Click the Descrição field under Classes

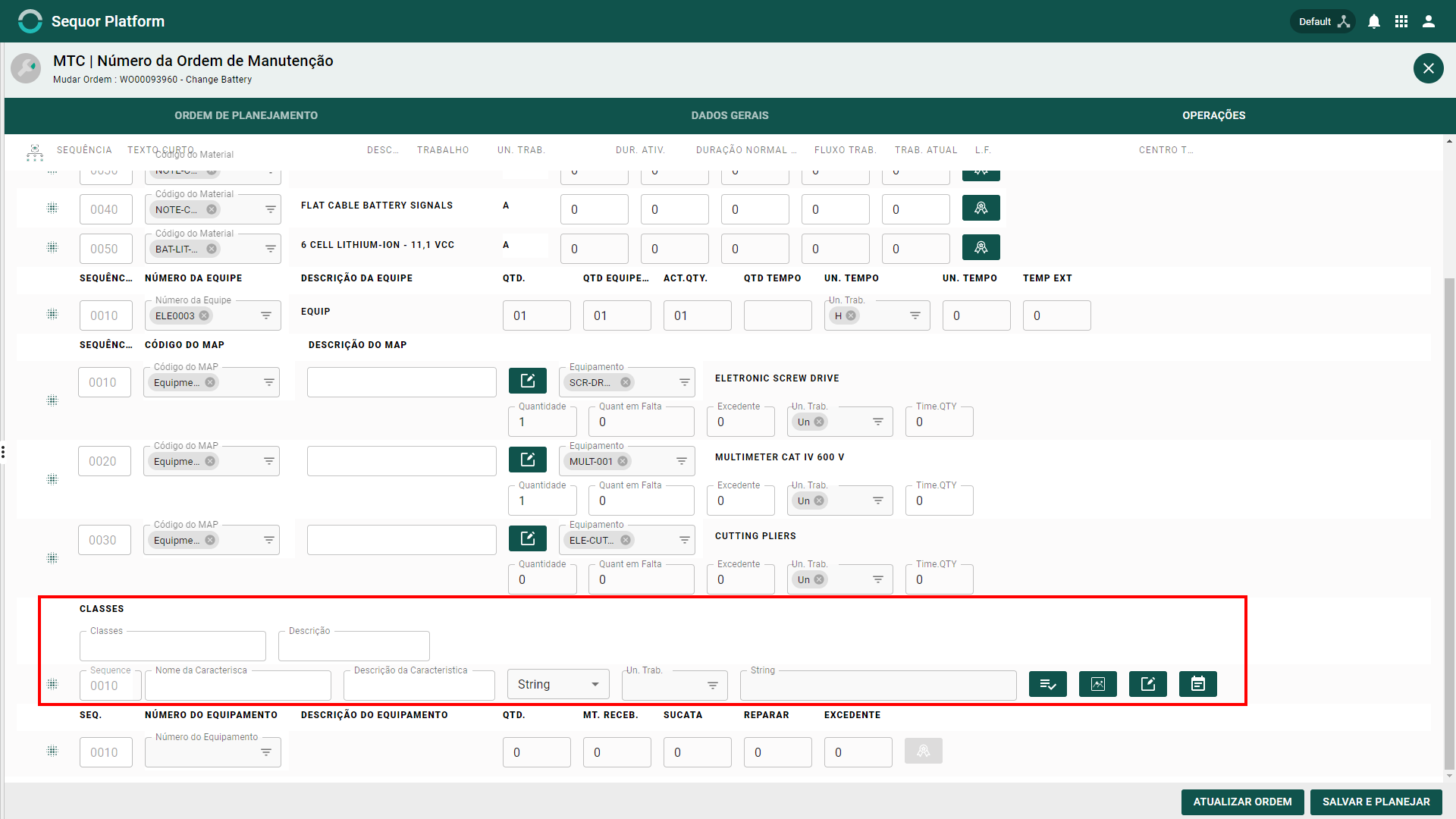(354, 646)
